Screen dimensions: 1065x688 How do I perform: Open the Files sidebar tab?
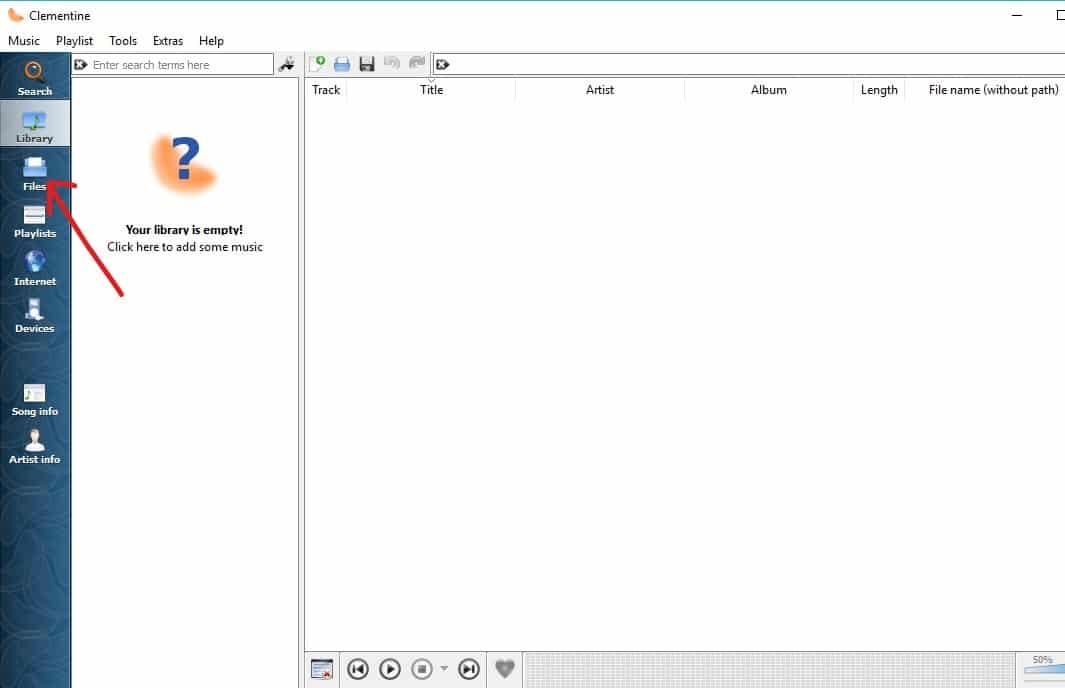(35, 173)
